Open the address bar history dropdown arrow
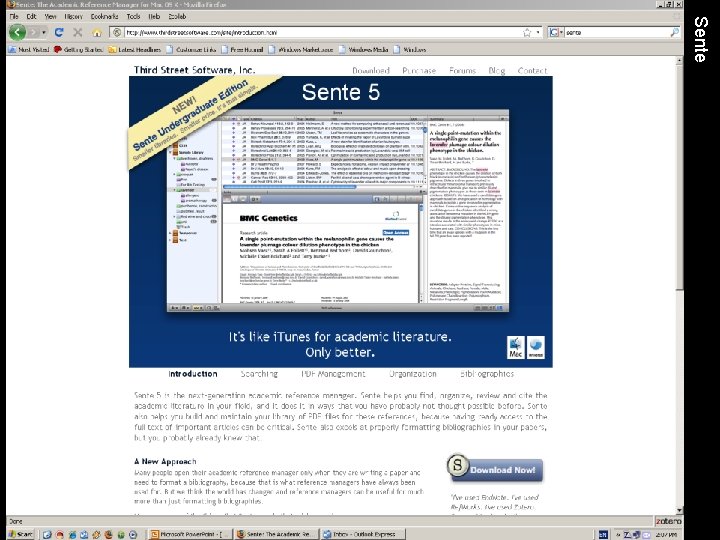The width and height of the screenshot is (720, 540). pyautogui.click(x=538, y=33)
